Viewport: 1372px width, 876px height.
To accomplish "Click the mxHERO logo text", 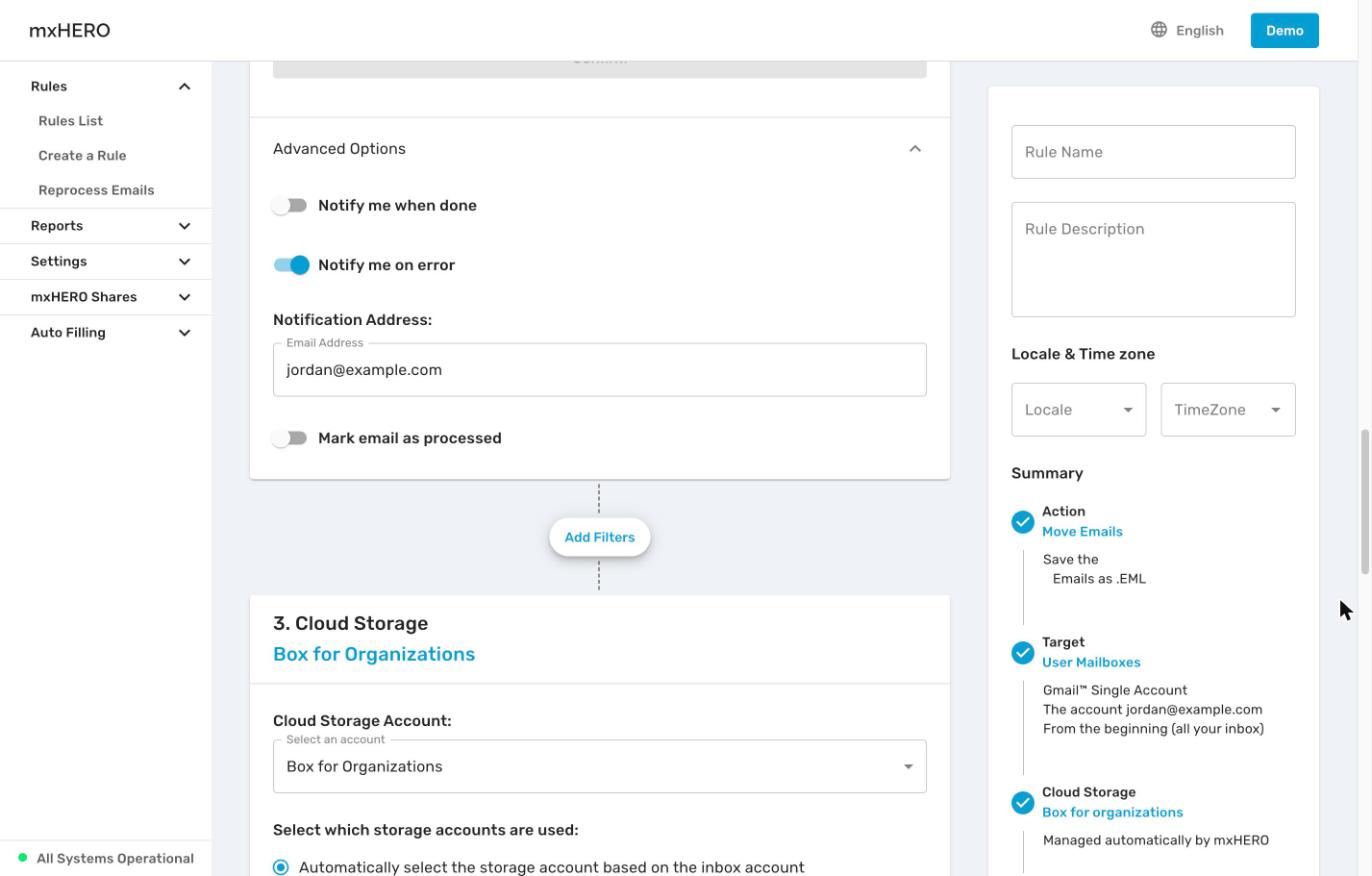I will pos(70,30).
